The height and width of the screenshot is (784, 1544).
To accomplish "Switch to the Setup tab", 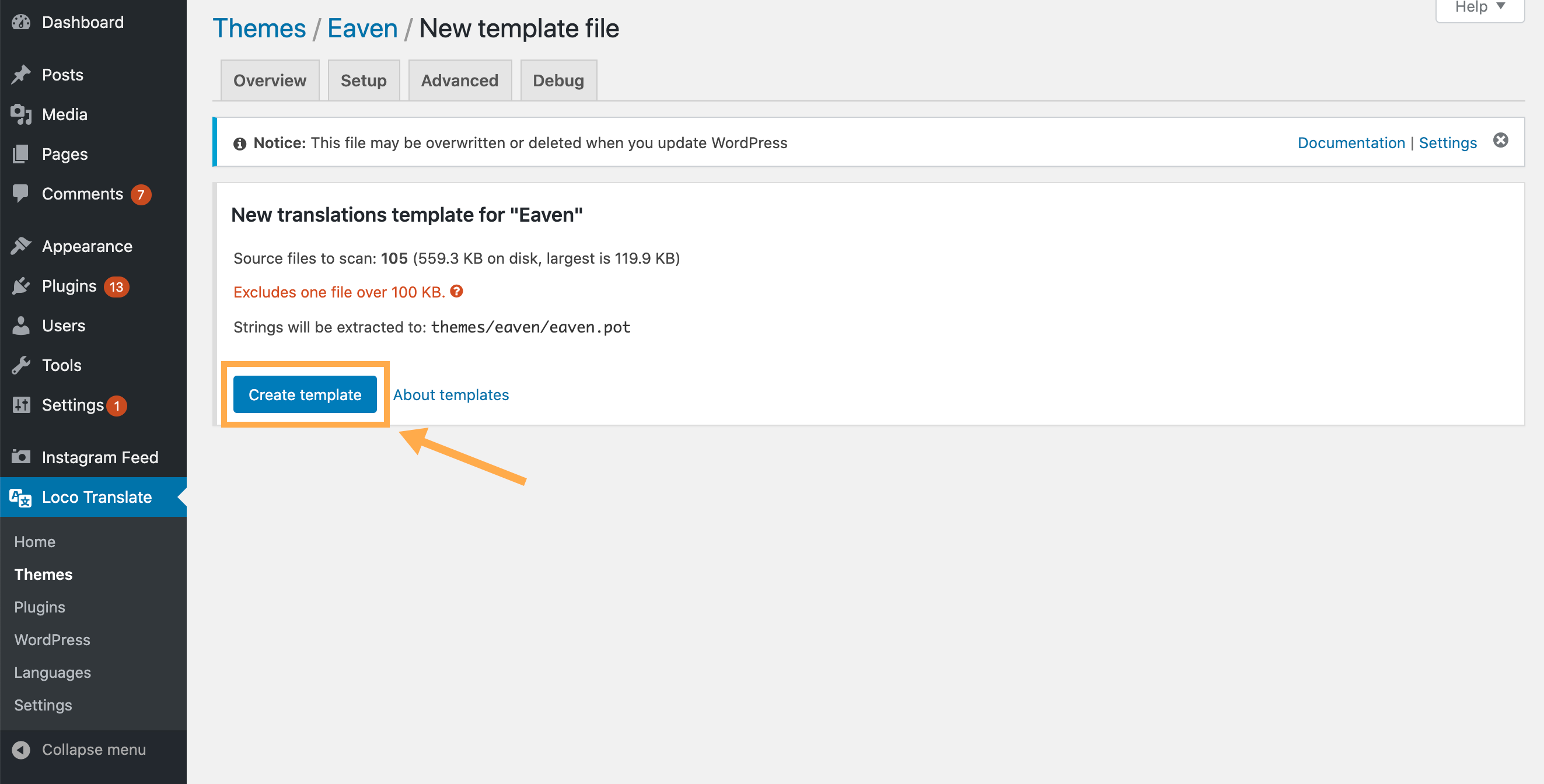I will 363,80.
